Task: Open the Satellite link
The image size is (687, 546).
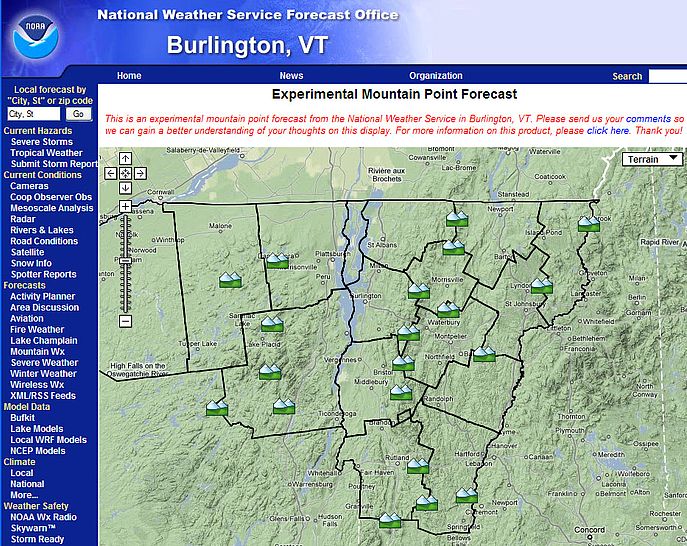Action: [27, 252]
